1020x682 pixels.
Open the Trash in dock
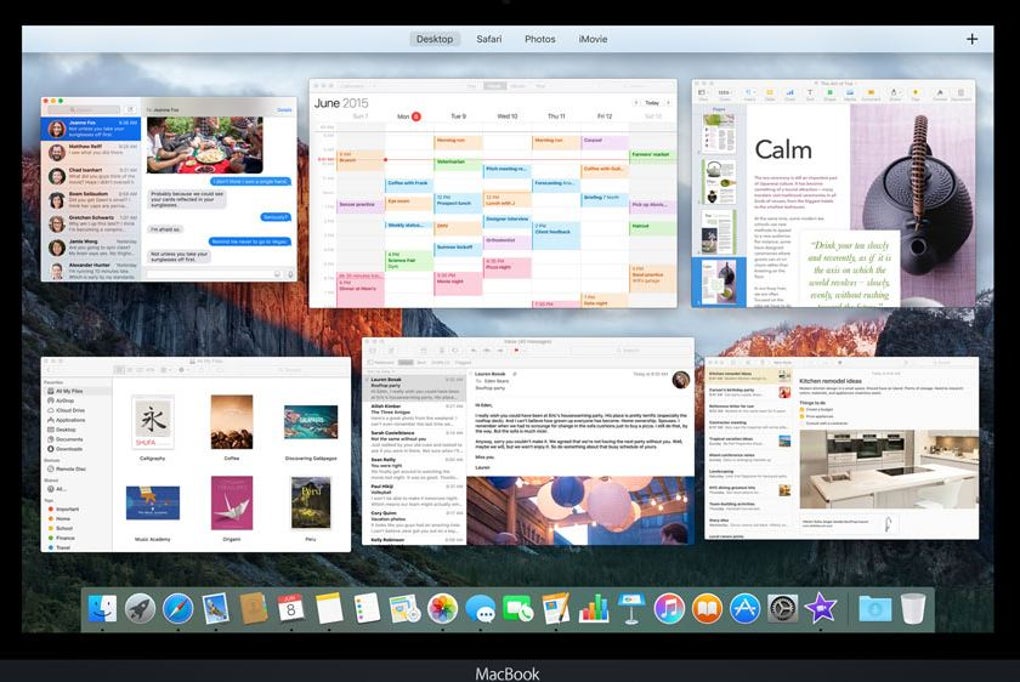pyautogui.click(x=913, y=609)
